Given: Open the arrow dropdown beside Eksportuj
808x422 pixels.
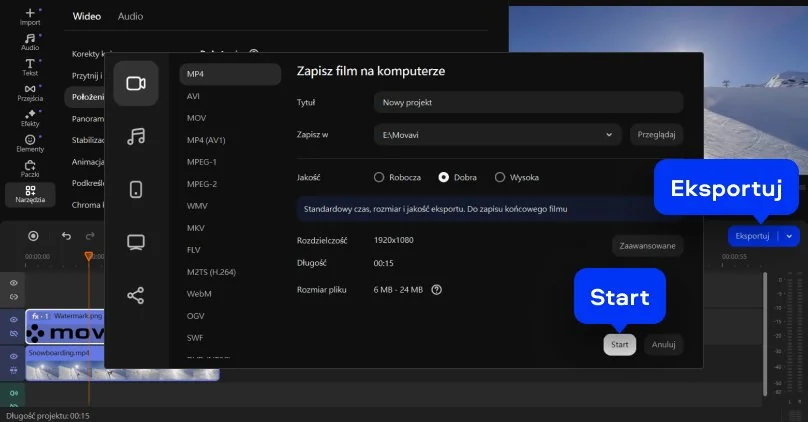Looking at the screenshot, I should click(789, 236).
